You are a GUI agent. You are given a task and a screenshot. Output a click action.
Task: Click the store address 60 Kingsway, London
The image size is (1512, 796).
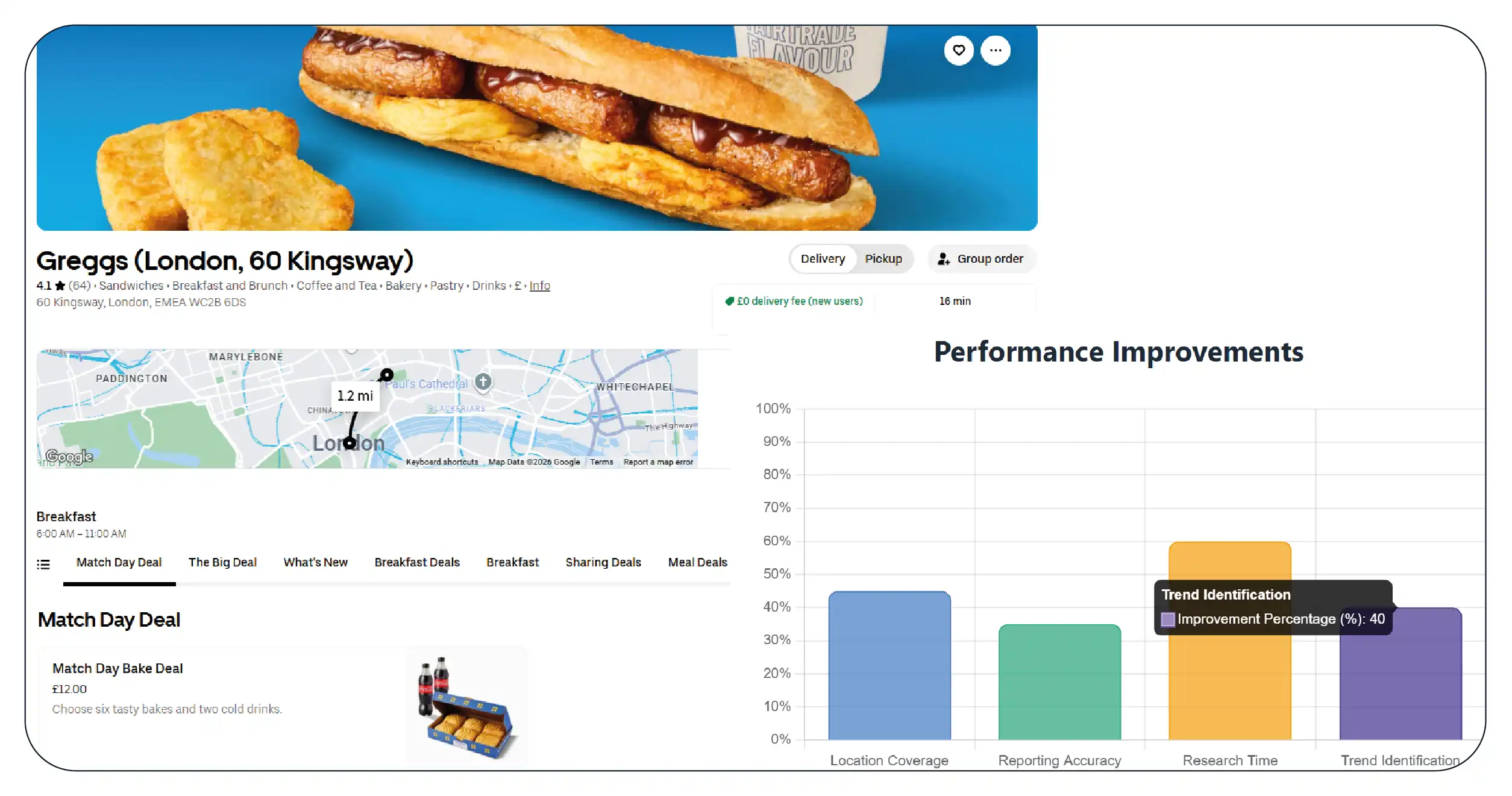(x=141, y=302)
